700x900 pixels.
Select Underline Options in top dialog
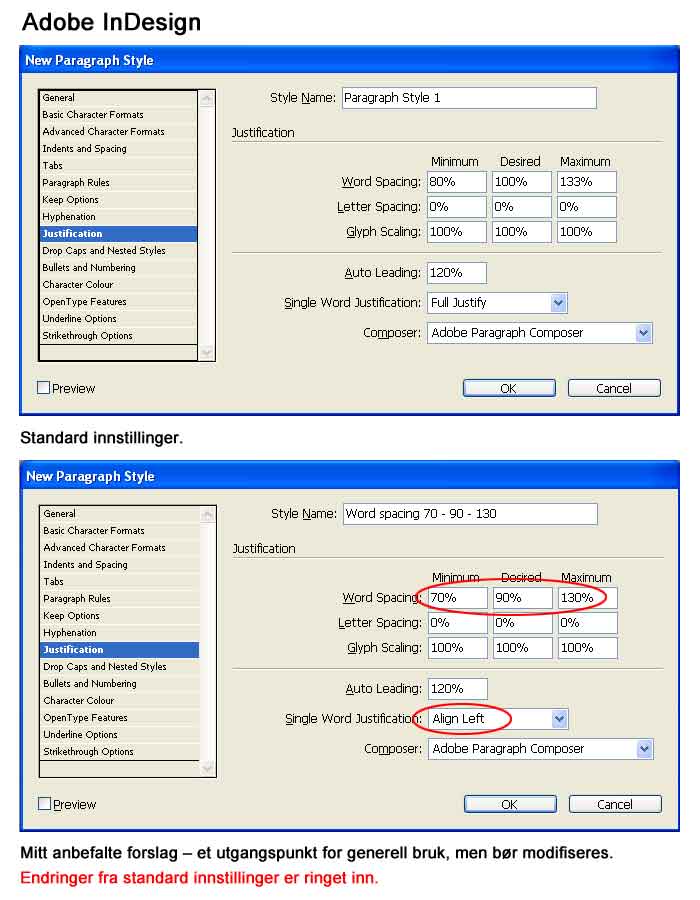(x=119, y=319)
